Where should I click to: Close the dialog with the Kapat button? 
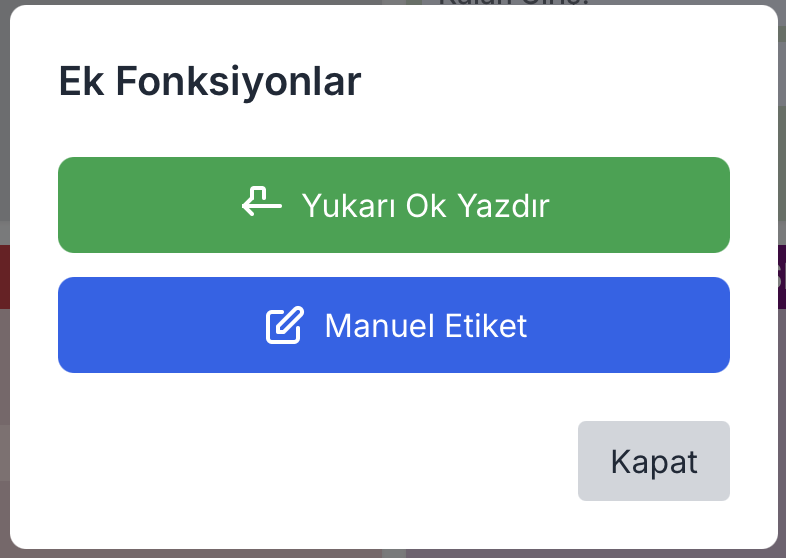coord(654,461)
